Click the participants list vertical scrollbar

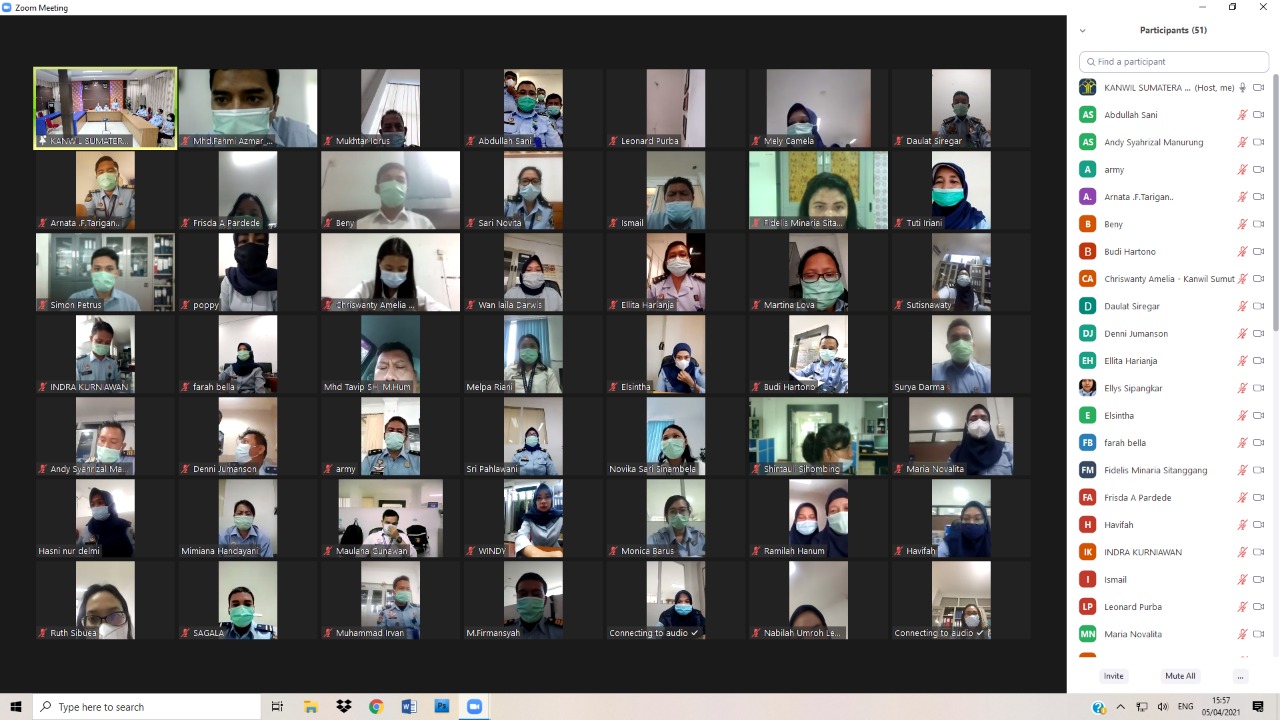coord(1275,200)
